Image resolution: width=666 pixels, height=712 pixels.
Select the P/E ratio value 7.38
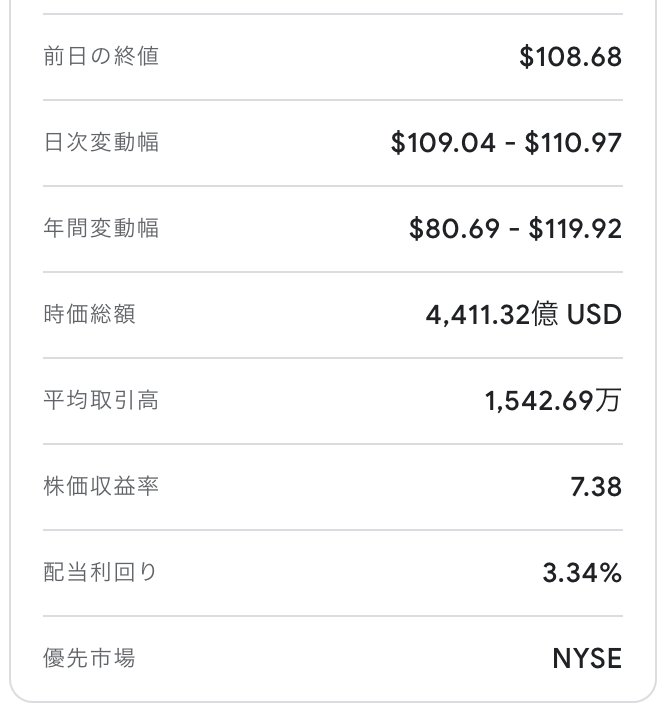596,487
